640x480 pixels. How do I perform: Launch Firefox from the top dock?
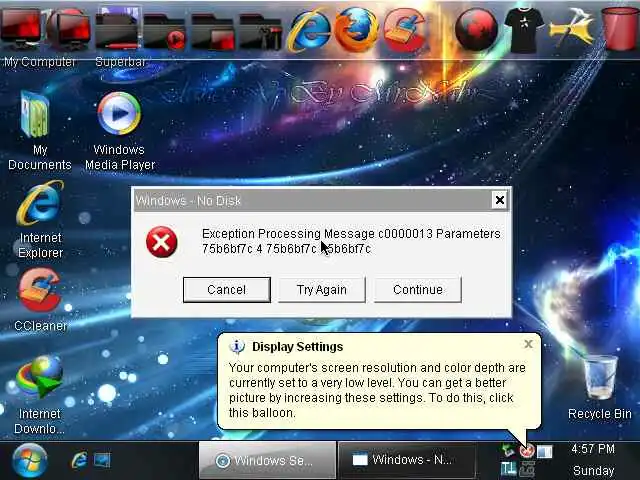point(356,30)
